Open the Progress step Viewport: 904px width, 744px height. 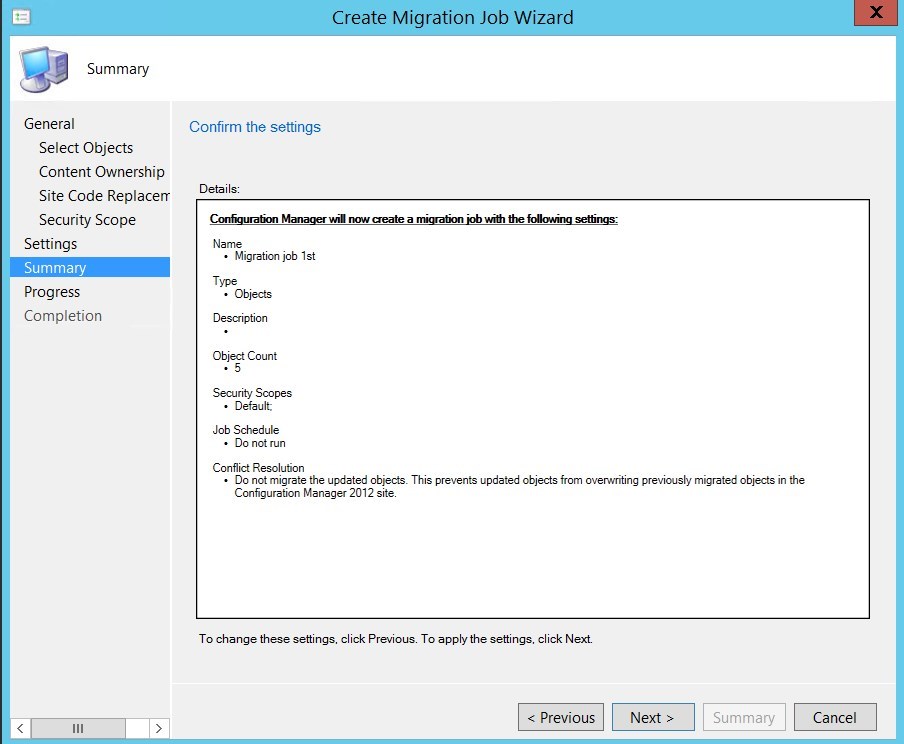coord(52,291)
